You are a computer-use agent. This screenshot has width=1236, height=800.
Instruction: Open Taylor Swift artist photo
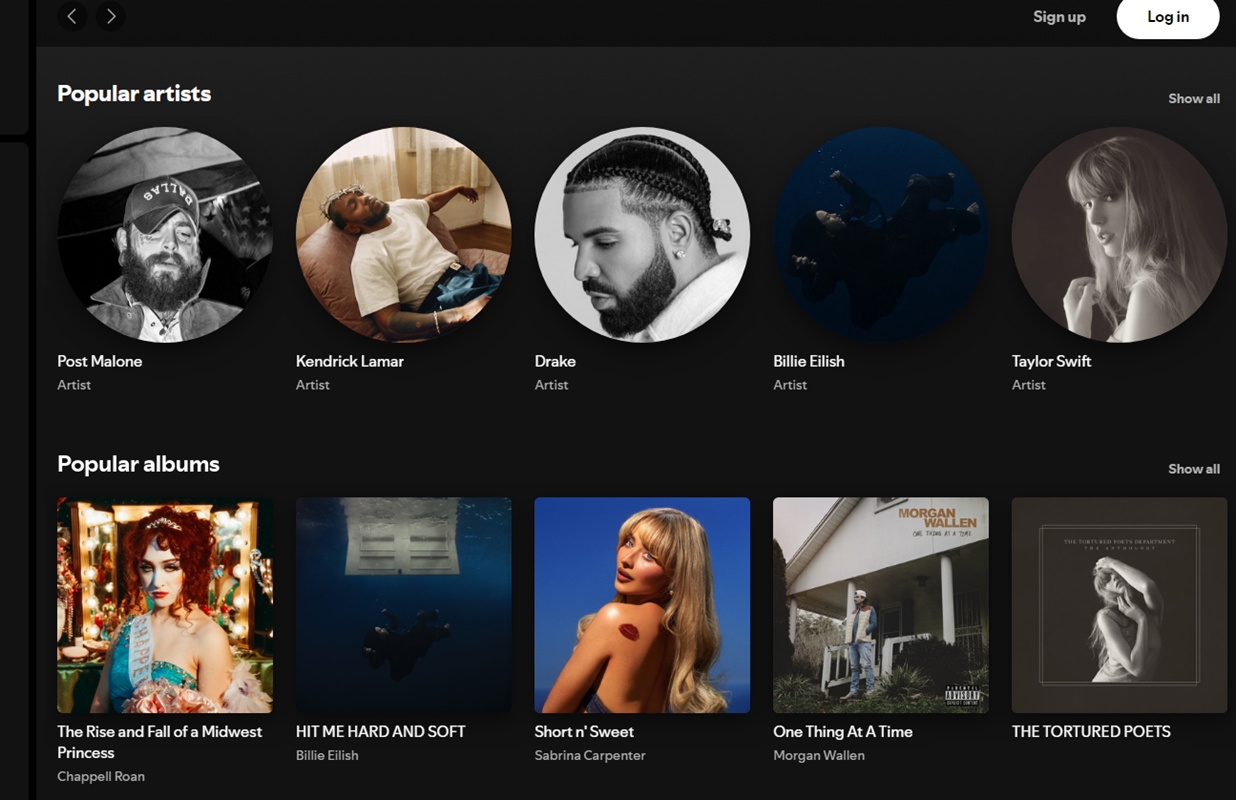pos(1119,235)
